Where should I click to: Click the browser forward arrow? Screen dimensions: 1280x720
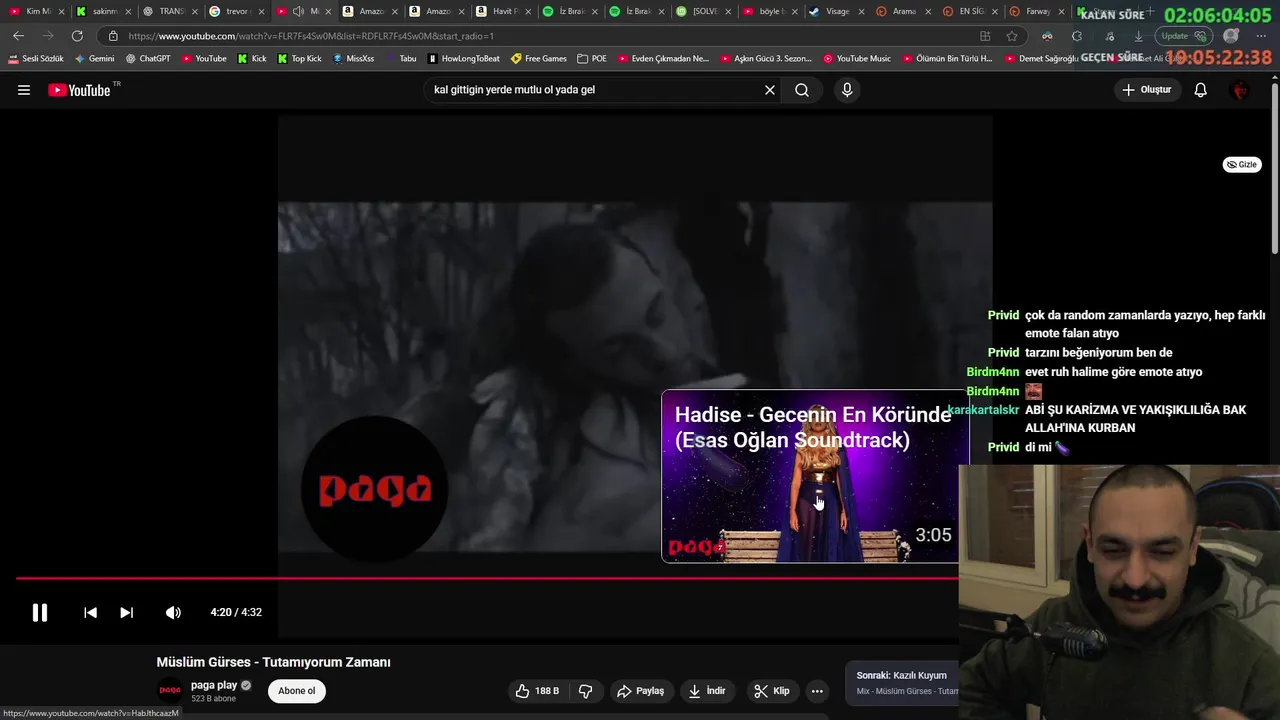point(47,36)
